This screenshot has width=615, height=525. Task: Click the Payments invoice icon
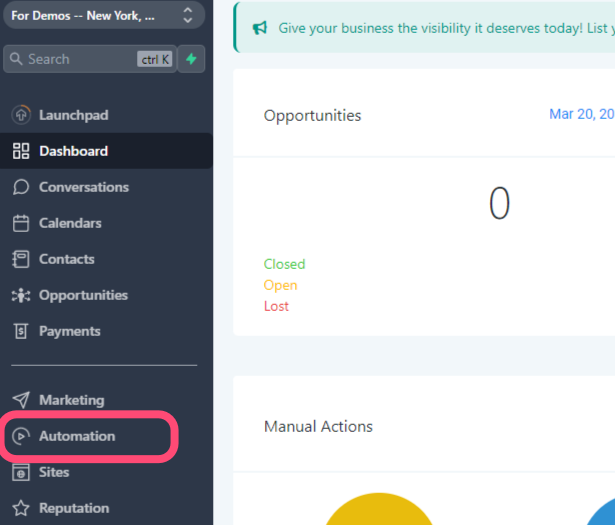pyautogui.click(x=21, y=331)
